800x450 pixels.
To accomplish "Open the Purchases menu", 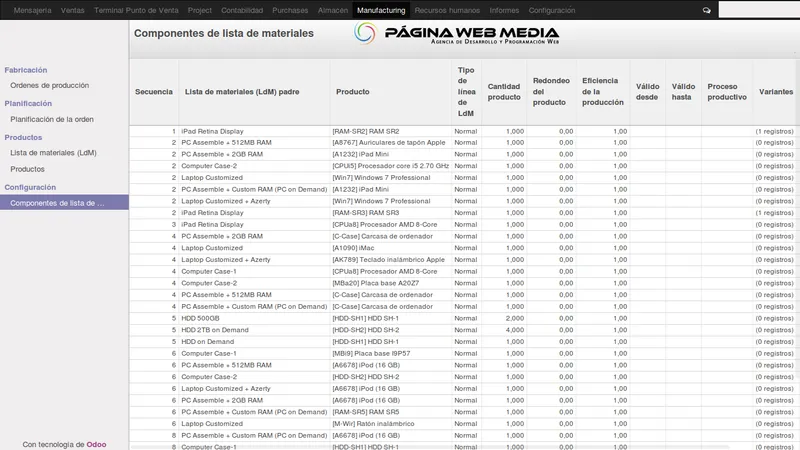I will tap(290, 10).
